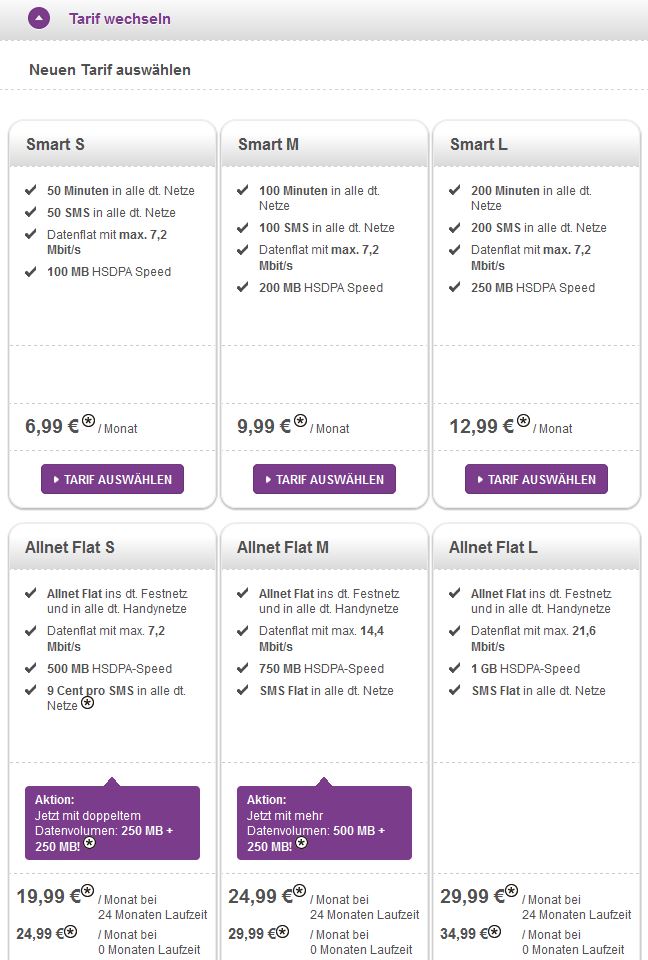Click footnote icon in Allnet Flat S Aktion box
Screen dimensions: 648x960
(89, 842)
